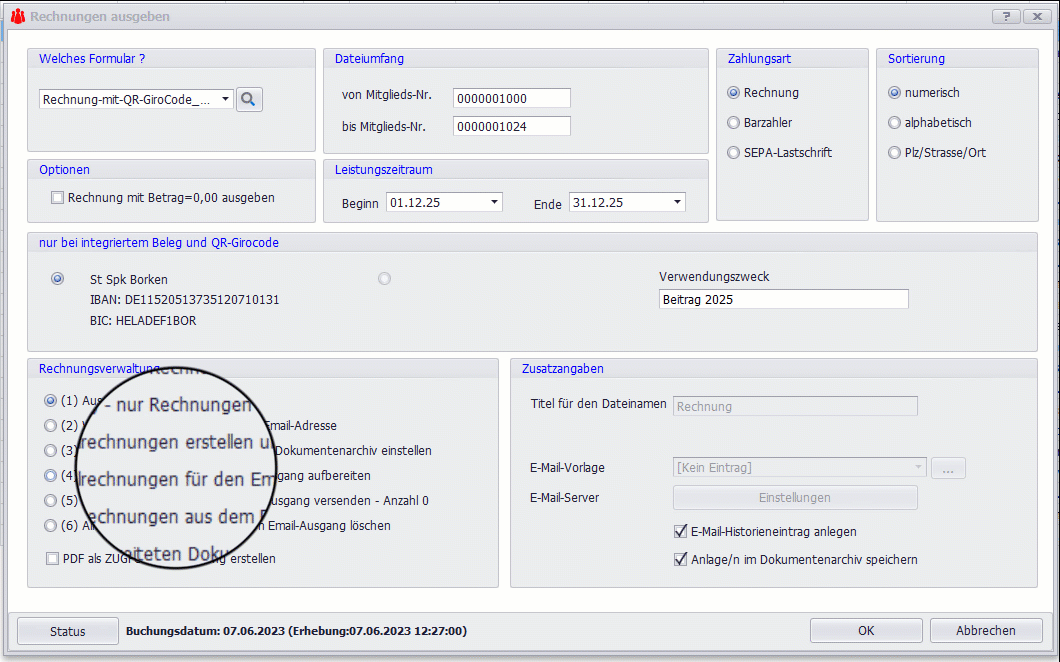Select the St Spk Borken bank account

(57, 279)
